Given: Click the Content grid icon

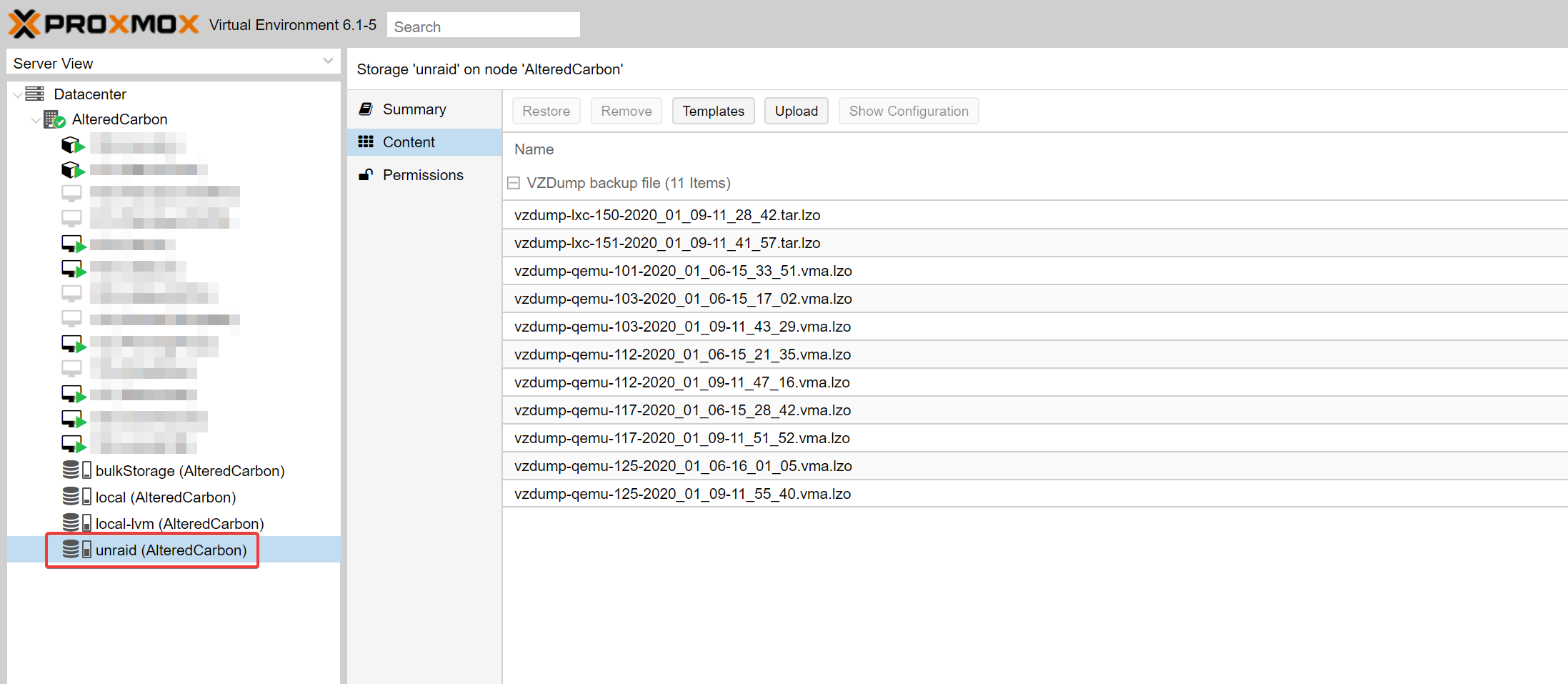Looking at the screenshot, I should [366, 142].
